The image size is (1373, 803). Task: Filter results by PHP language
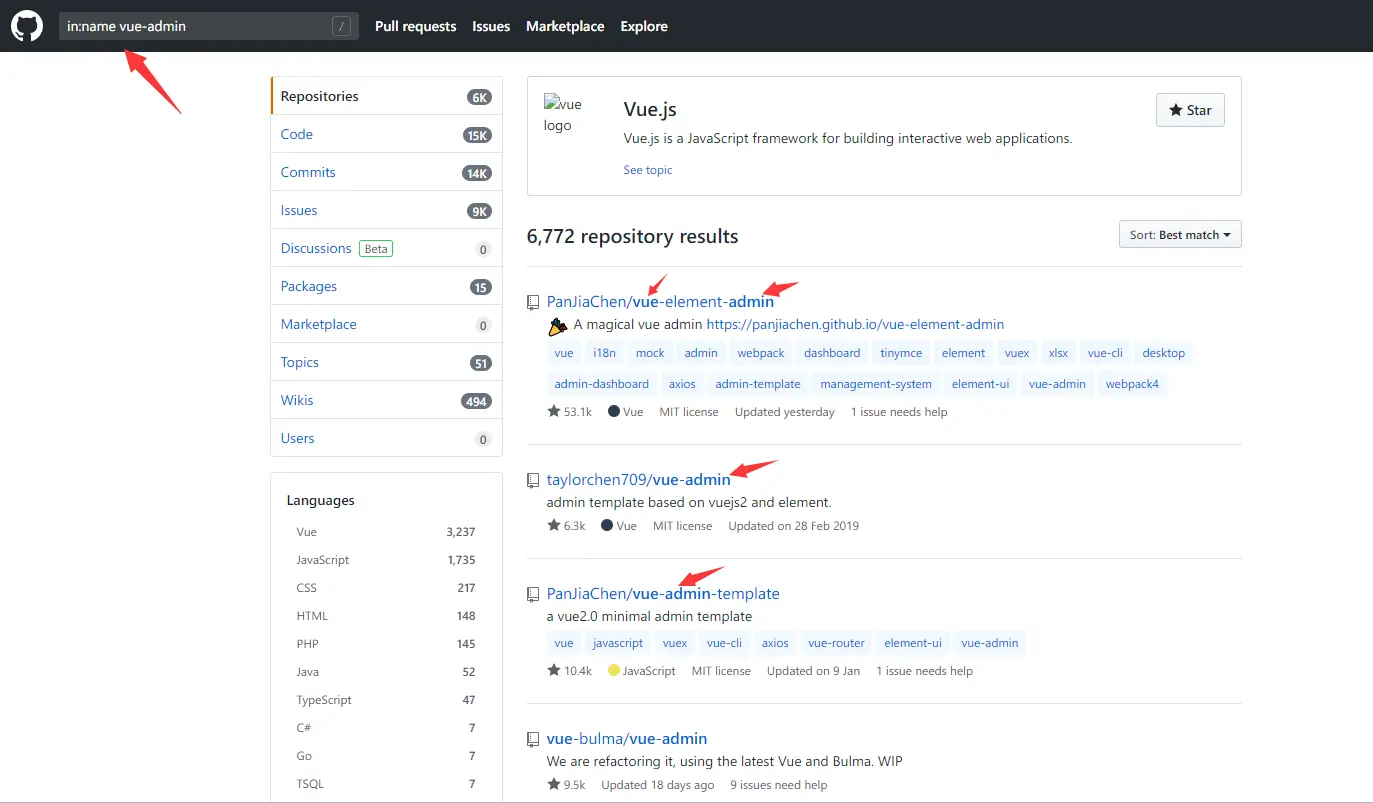tap(386, 644)
